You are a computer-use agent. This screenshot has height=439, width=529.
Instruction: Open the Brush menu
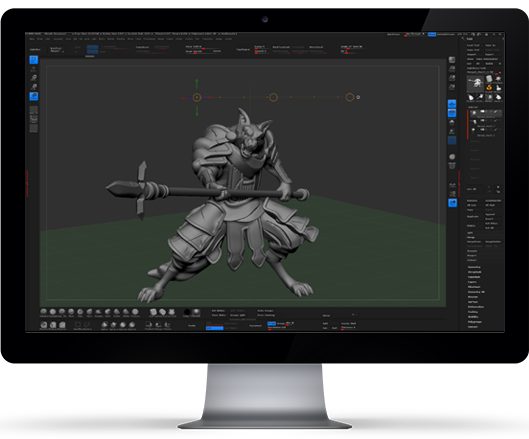[x=40, y=39]
